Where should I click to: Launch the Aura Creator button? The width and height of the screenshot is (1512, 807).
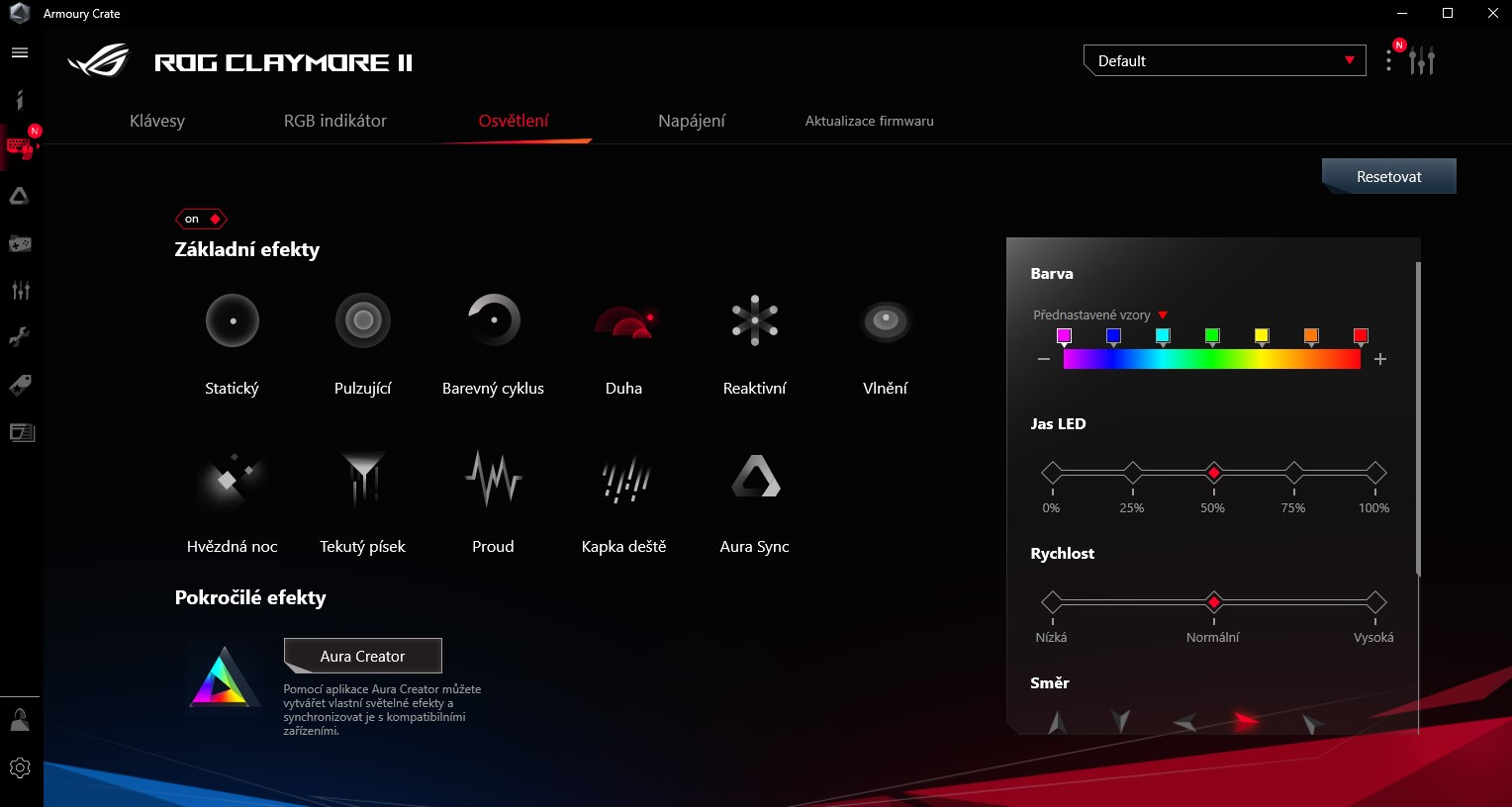(363, 656)
